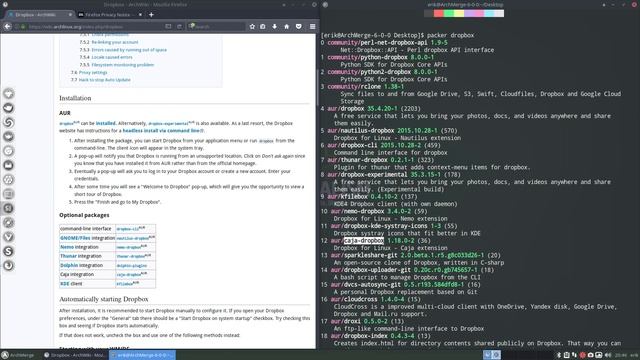This screenshot has height=360, width=640.
Task: Open 7.5.3 Errors caused by running out of space
Action: (x=129, y=50)
